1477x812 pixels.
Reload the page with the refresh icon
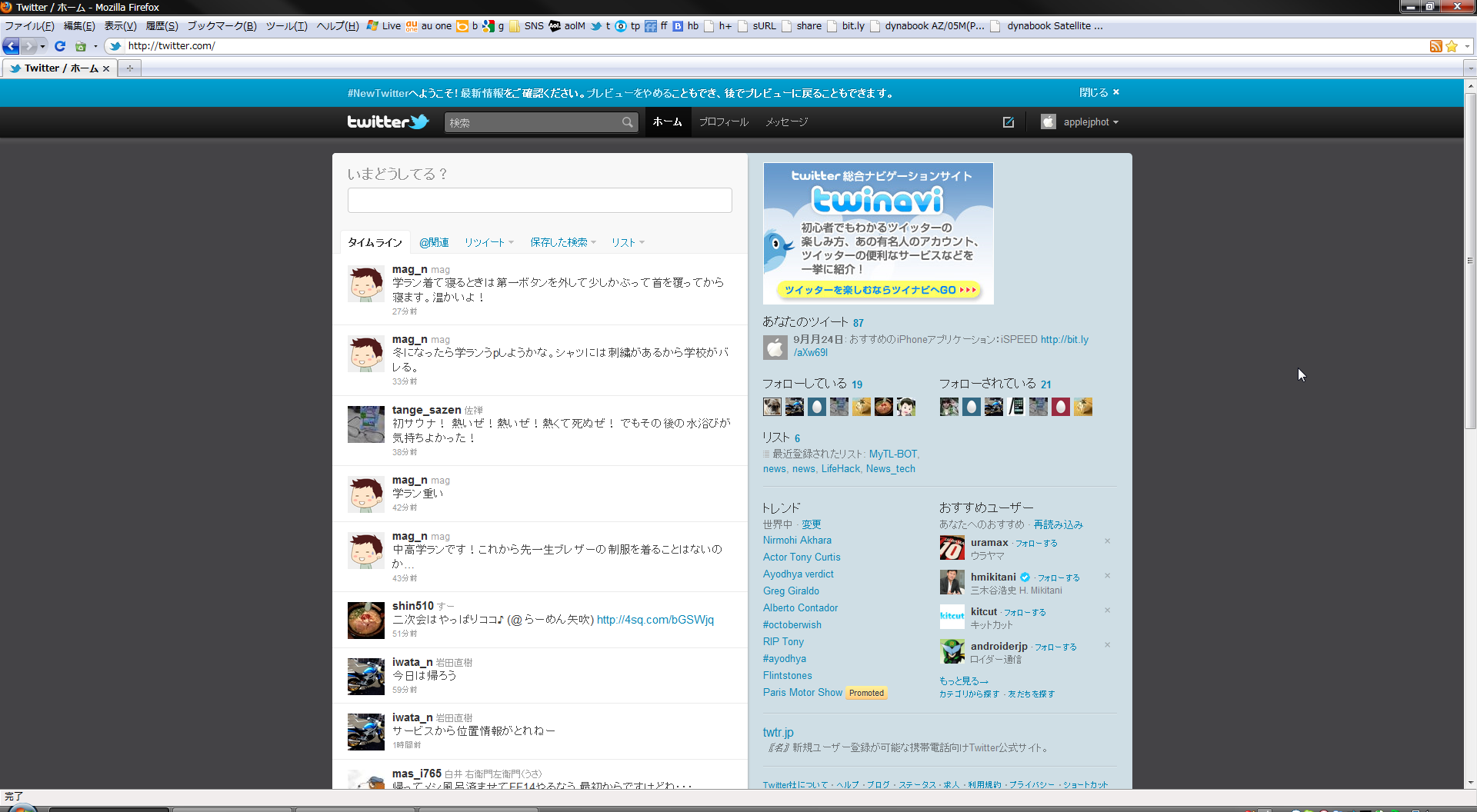pyautogui.click(x=60, y=46)
